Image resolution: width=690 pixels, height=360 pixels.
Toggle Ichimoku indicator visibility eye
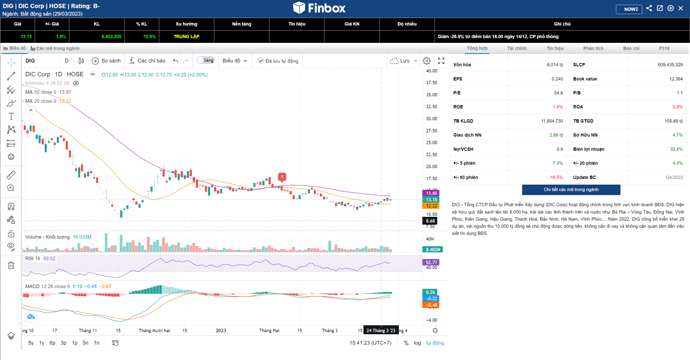click(x=76, y=83)
